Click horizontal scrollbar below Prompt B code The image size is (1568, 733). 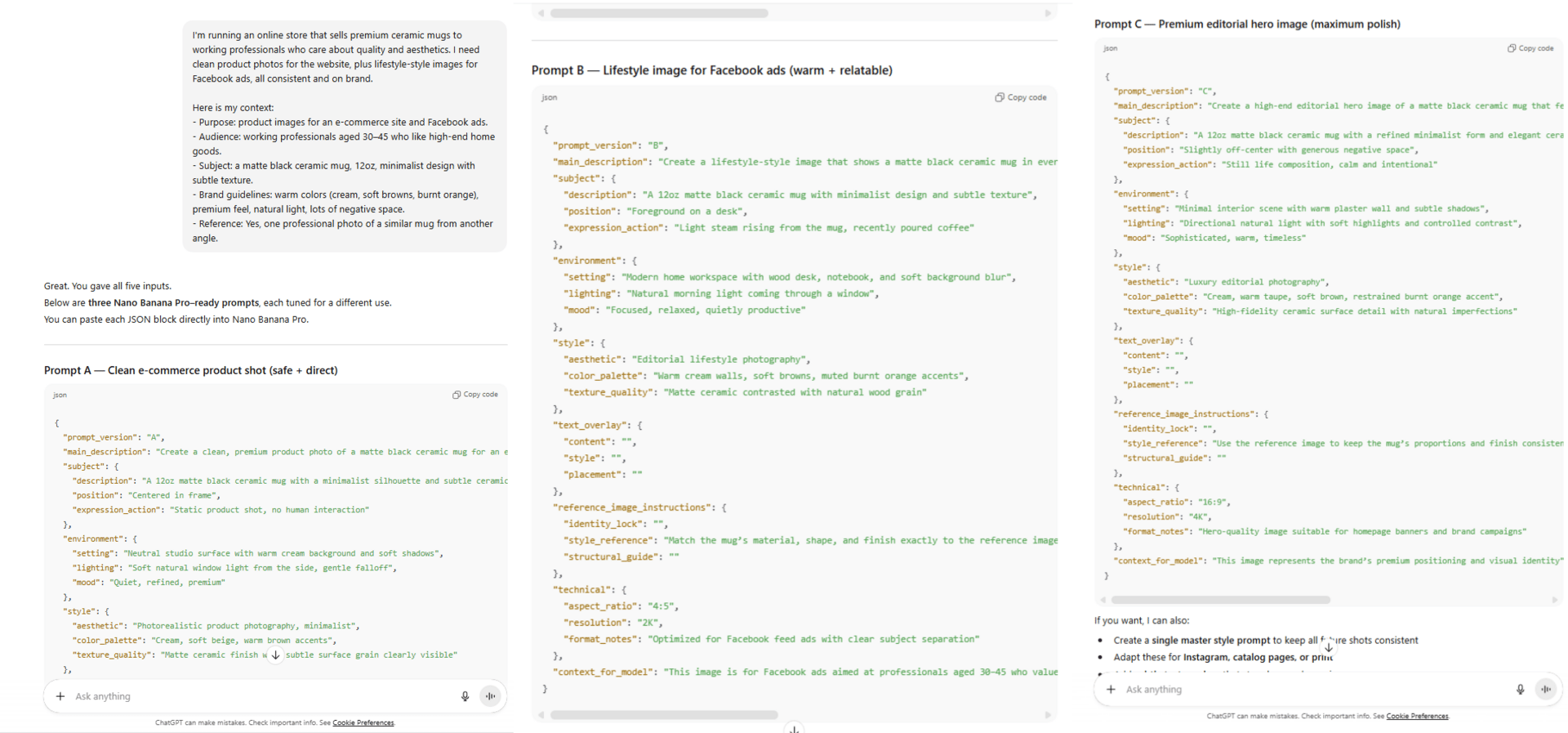tap(664, 715)
